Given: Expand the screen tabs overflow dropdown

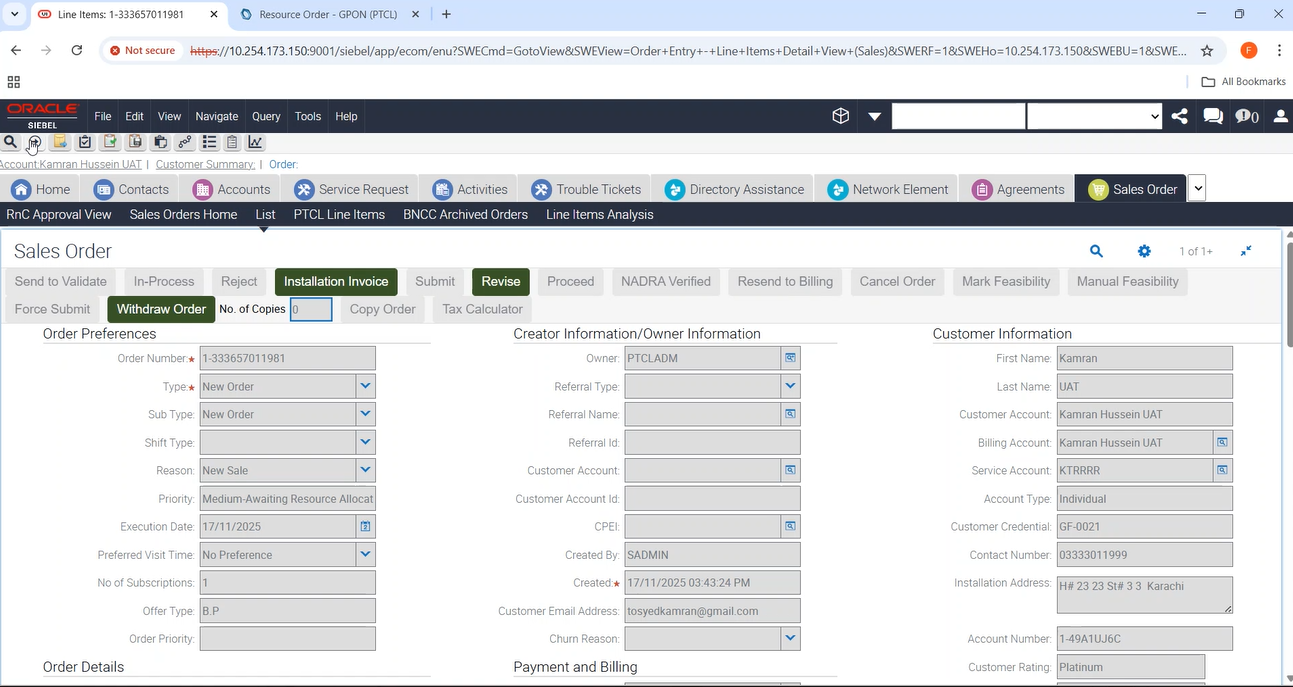Looking at the screenshot, I should pyautogui.click(x=1197, y=188).
